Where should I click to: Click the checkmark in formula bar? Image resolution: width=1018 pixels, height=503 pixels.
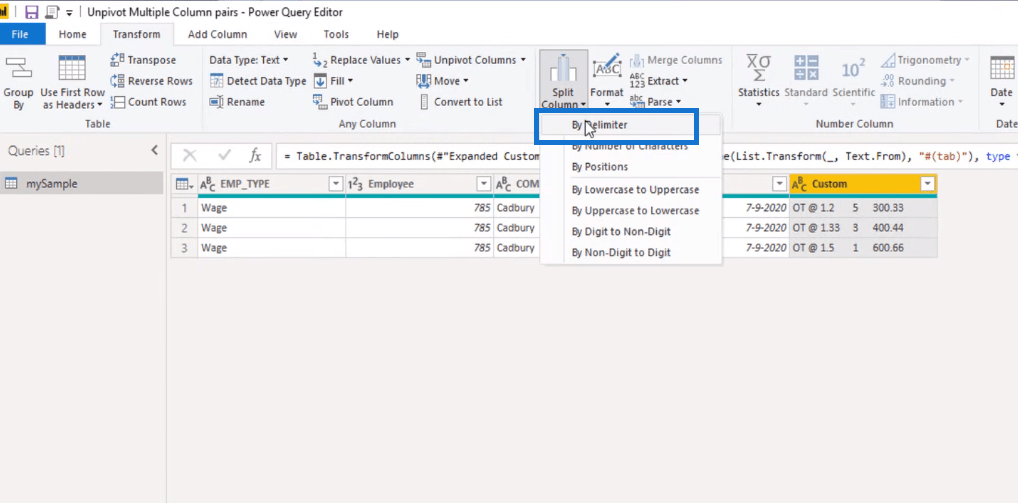tap(225, 155)
